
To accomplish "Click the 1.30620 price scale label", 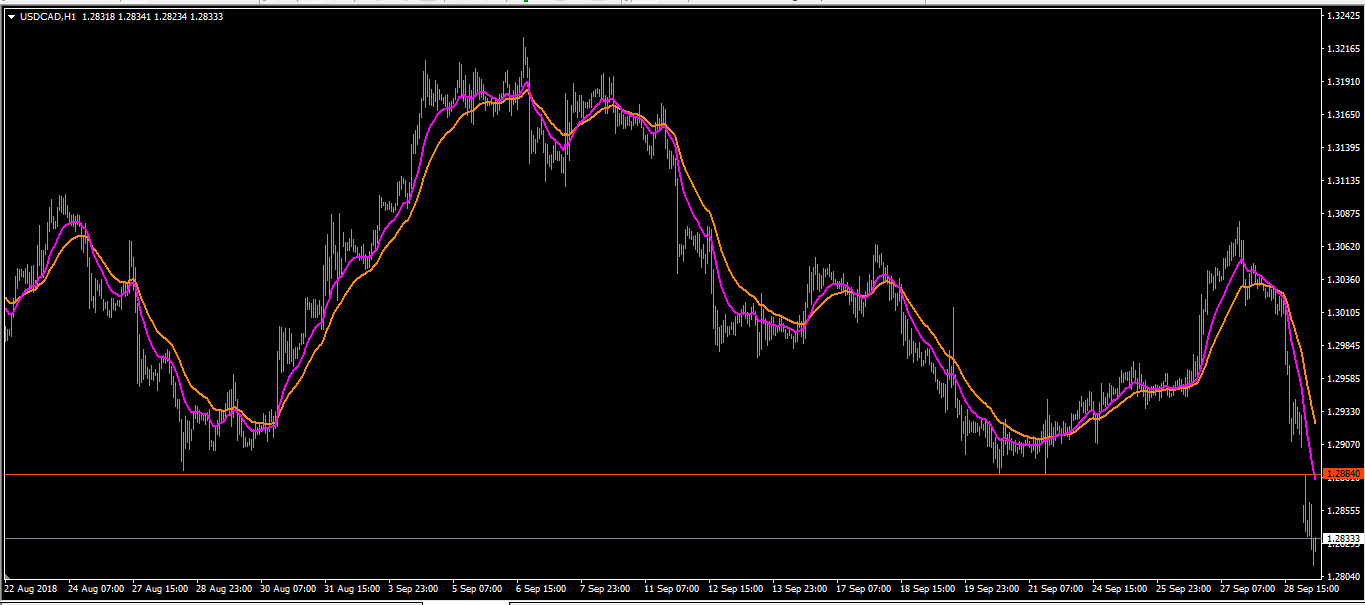I will (x=1342, y=247).
